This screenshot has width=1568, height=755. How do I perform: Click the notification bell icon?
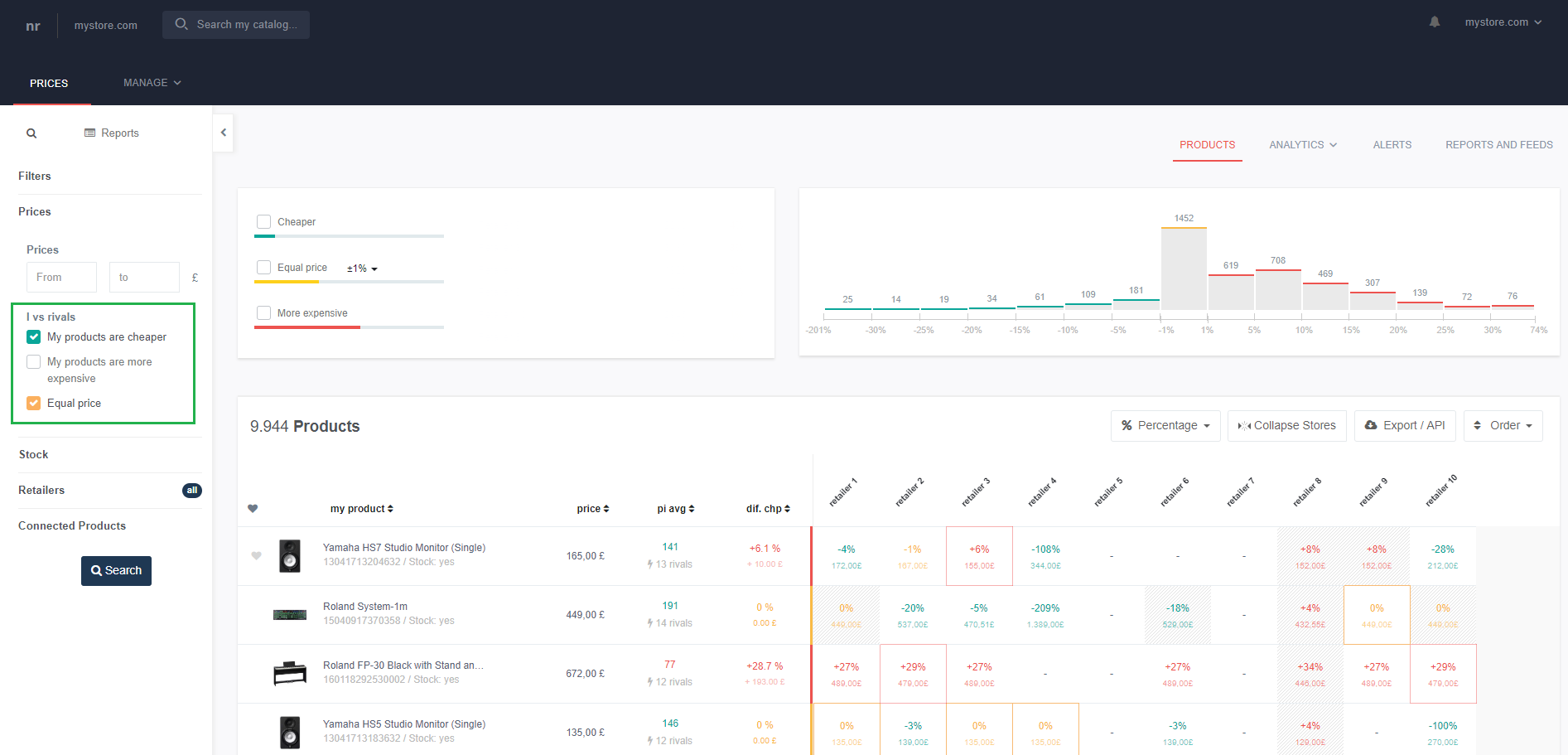[1435, 22]
